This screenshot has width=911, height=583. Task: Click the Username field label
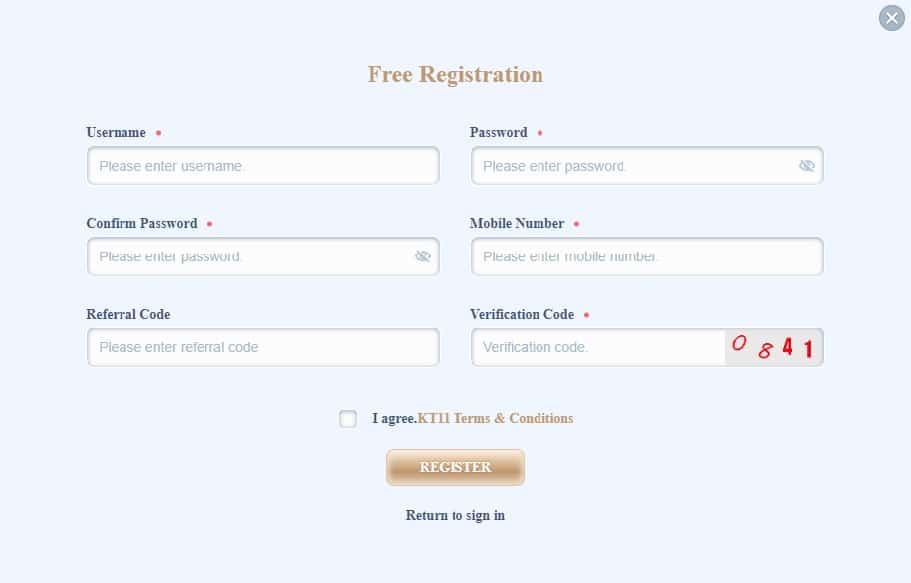(x=116, y=133)
